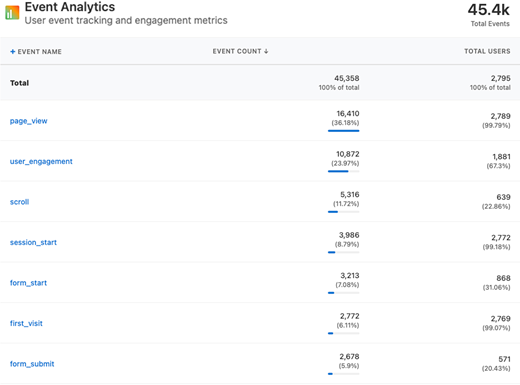
Task: Open the user_engagement event link
Action: point(41,161)
